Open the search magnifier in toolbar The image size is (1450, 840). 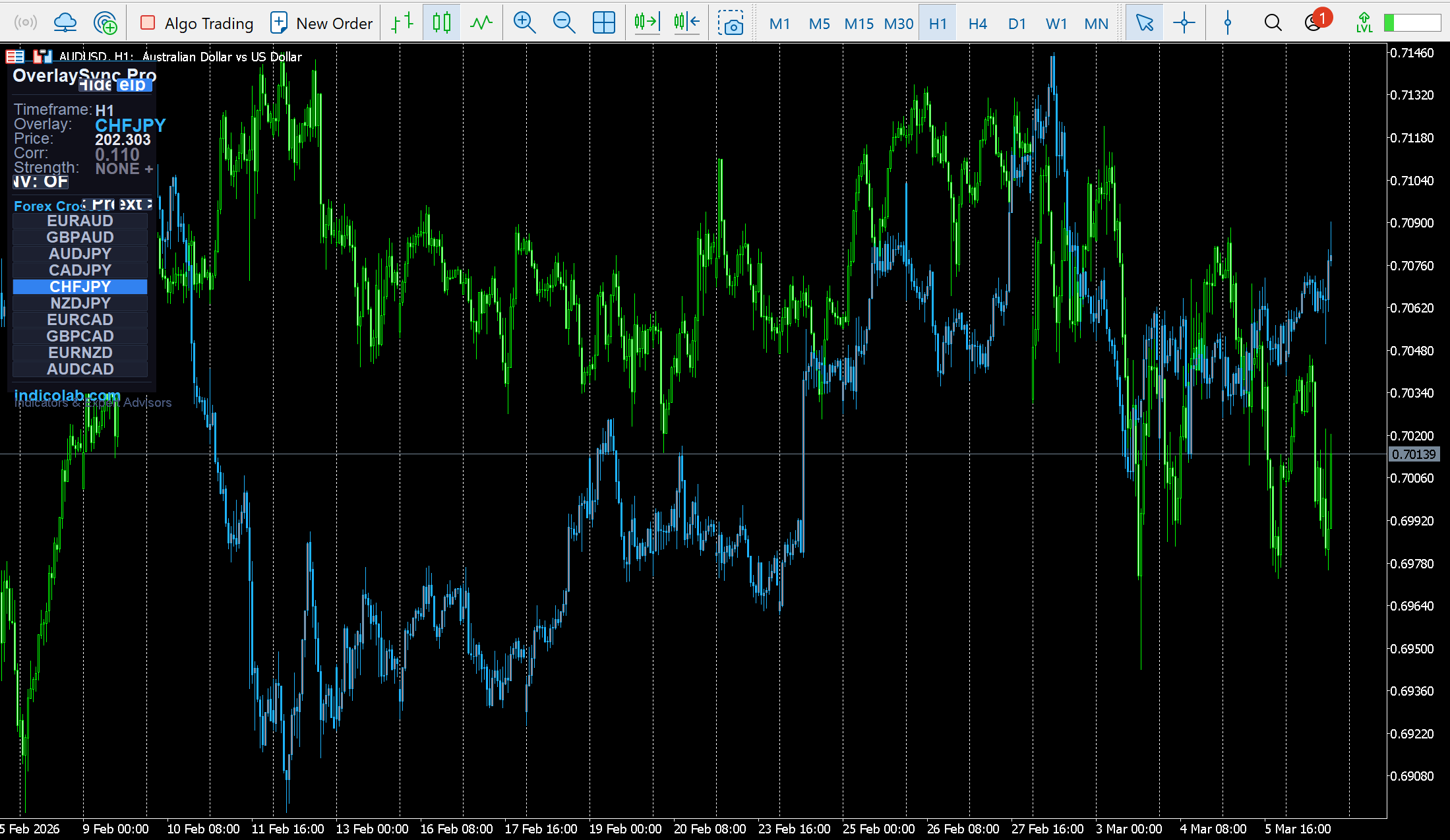coord(1273,24)
